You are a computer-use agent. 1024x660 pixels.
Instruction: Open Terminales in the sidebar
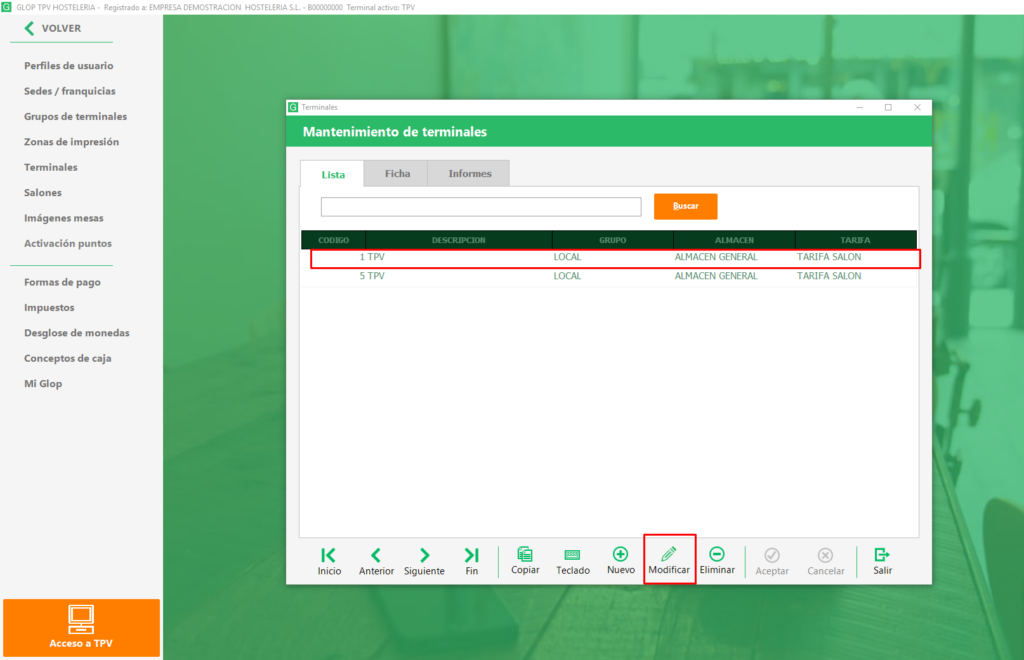(51, 167)
